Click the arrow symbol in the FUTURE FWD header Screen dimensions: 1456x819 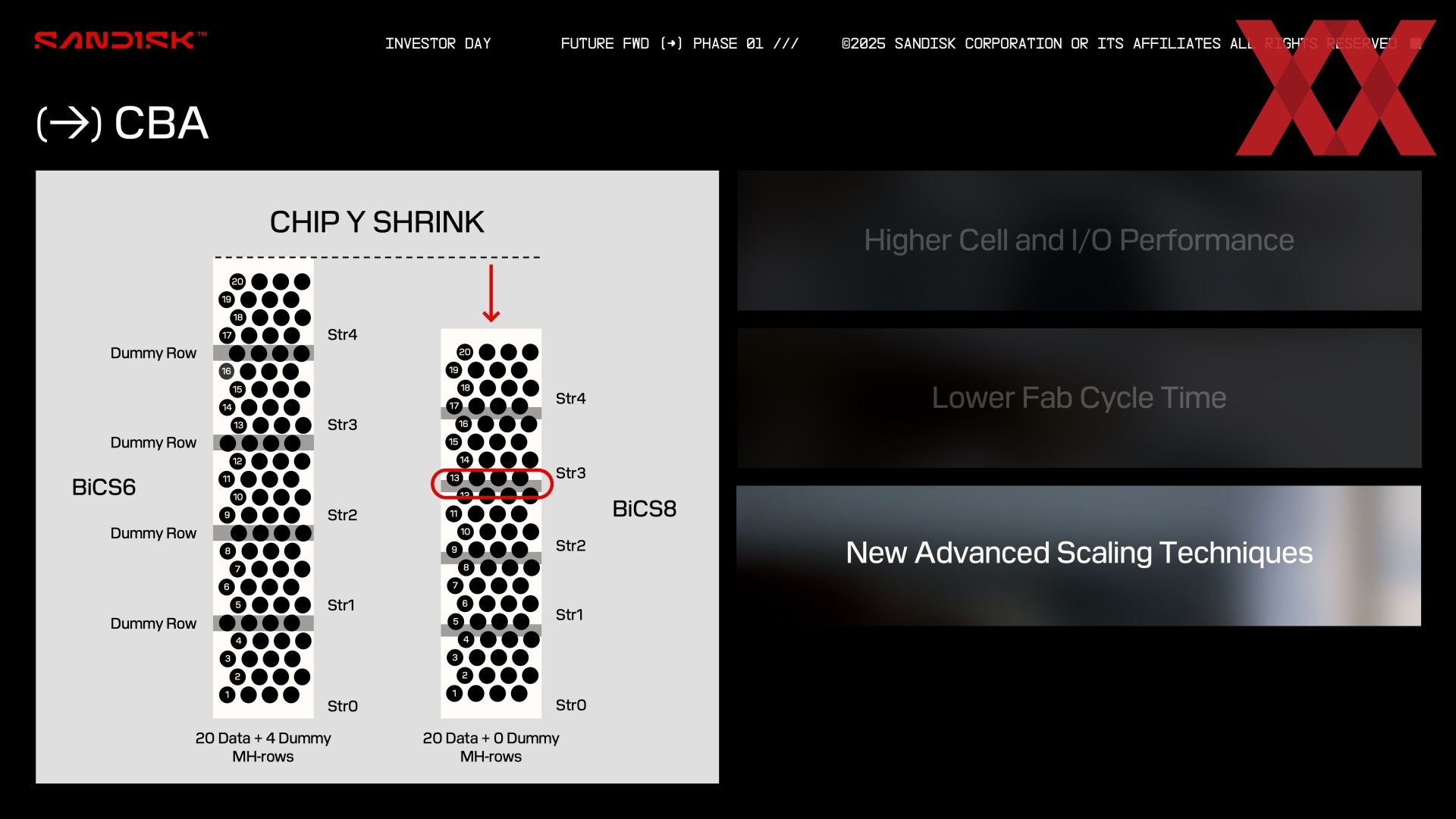[x=671, y=43]
